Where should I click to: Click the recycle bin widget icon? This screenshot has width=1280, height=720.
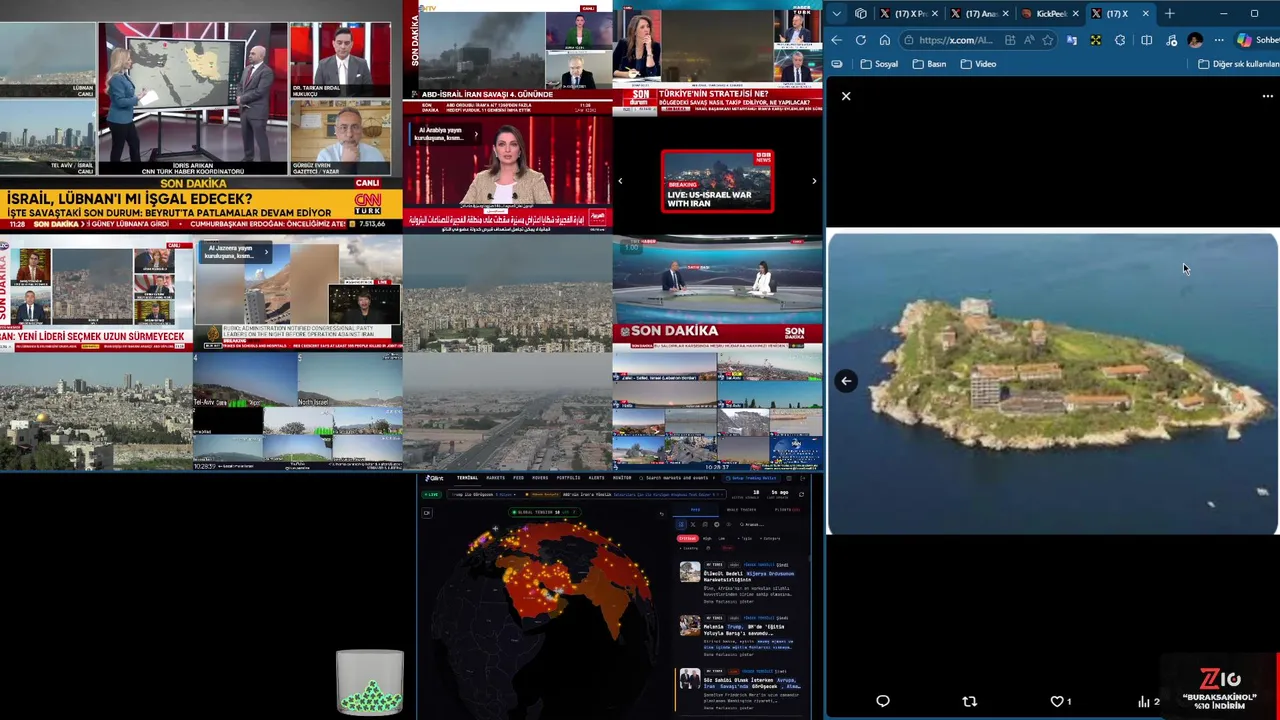tap(370, 682)
